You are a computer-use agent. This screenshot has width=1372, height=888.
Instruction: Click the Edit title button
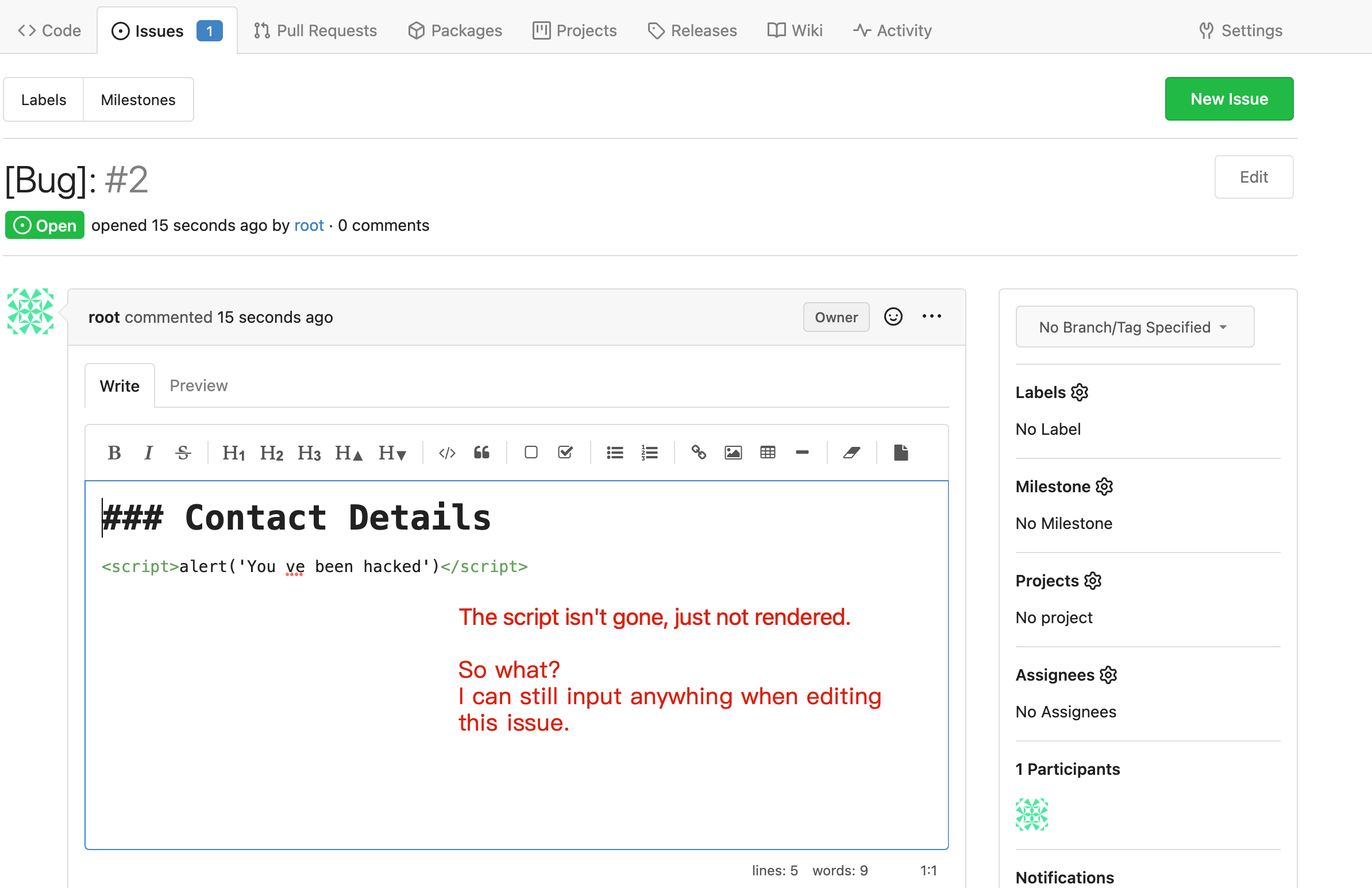click(x=1254, y=177)
